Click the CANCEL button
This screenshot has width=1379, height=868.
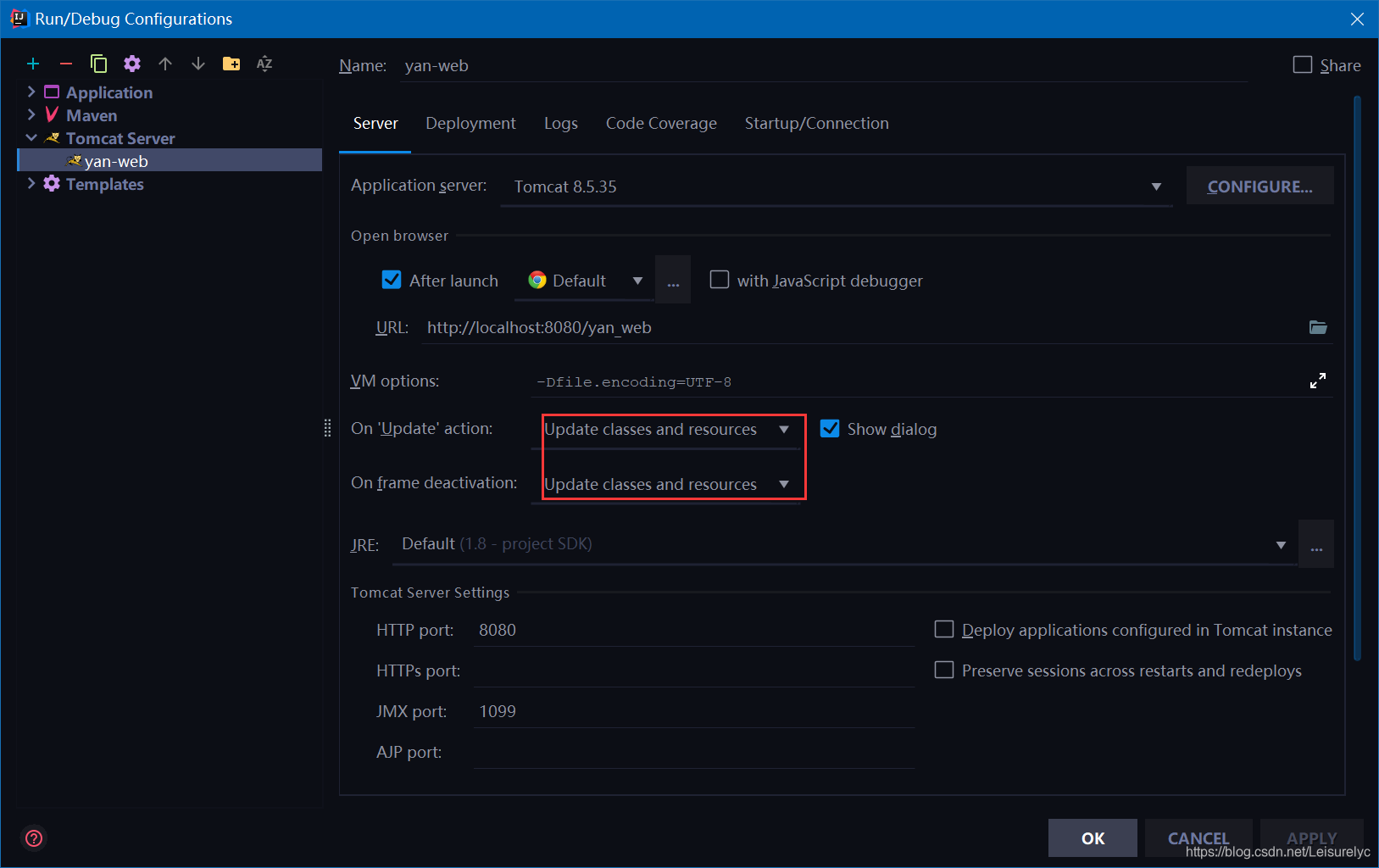pyautogui.click(x=1198, y=837)
